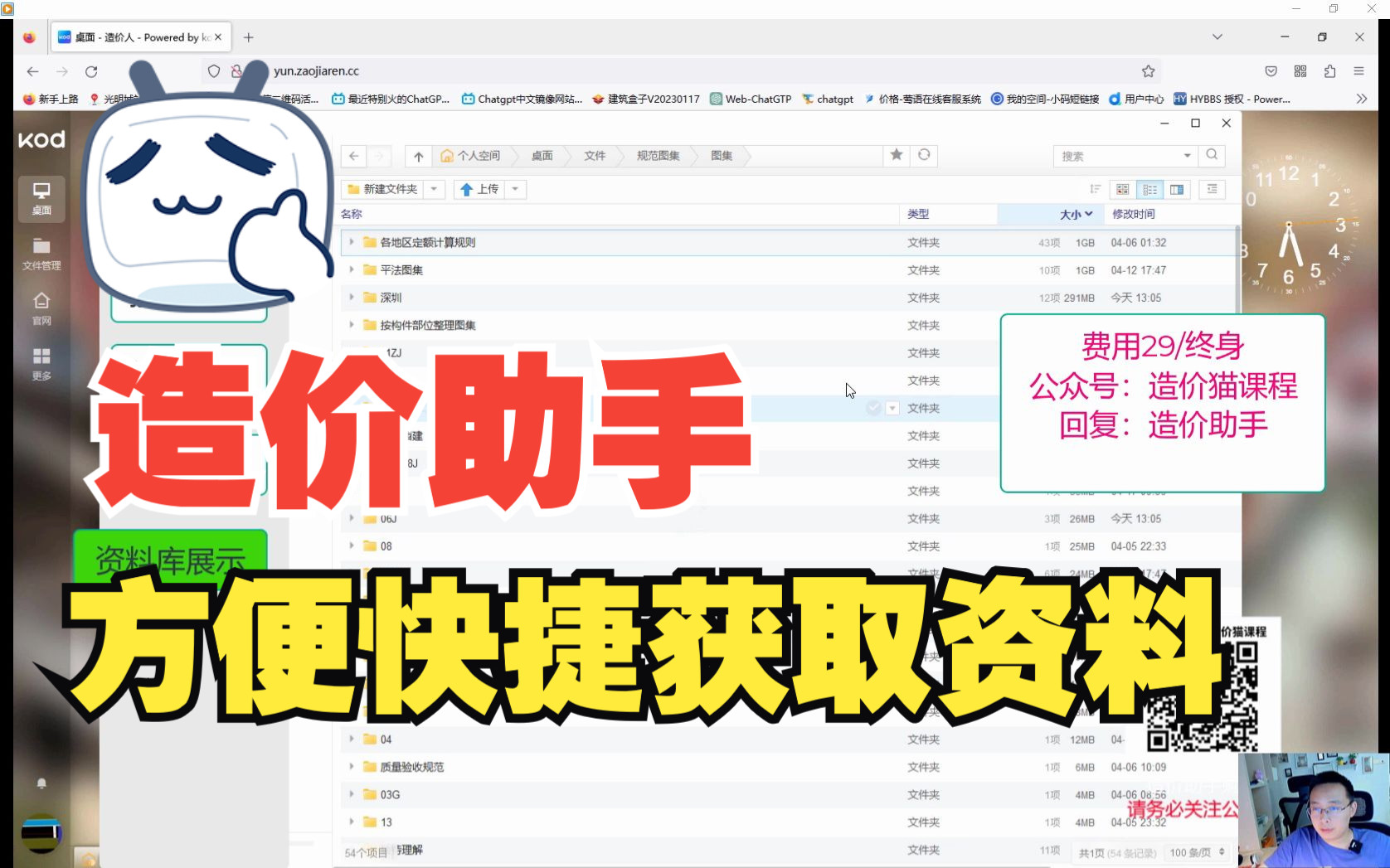1390x868 pixels.
Task: Expand the 平法图集 folder
Action: click(x=352, y=269)
